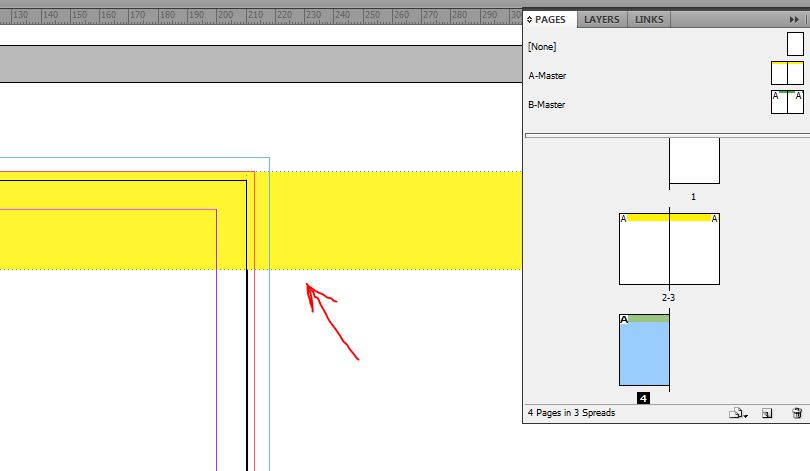Select page 4 thumbnail
Image resolution: width=810 pixels, height=471 pixels.
click(x=644, y=350)
